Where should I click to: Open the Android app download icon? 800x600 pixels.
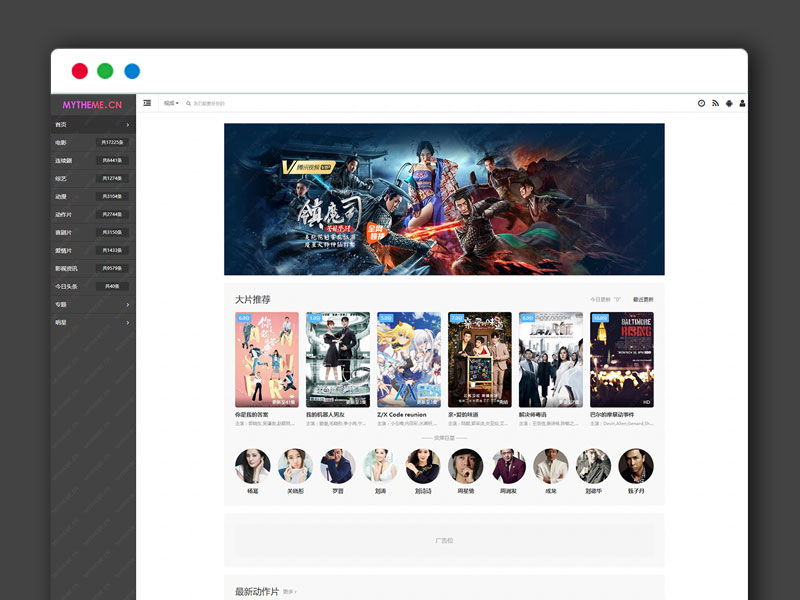[729, 103]
